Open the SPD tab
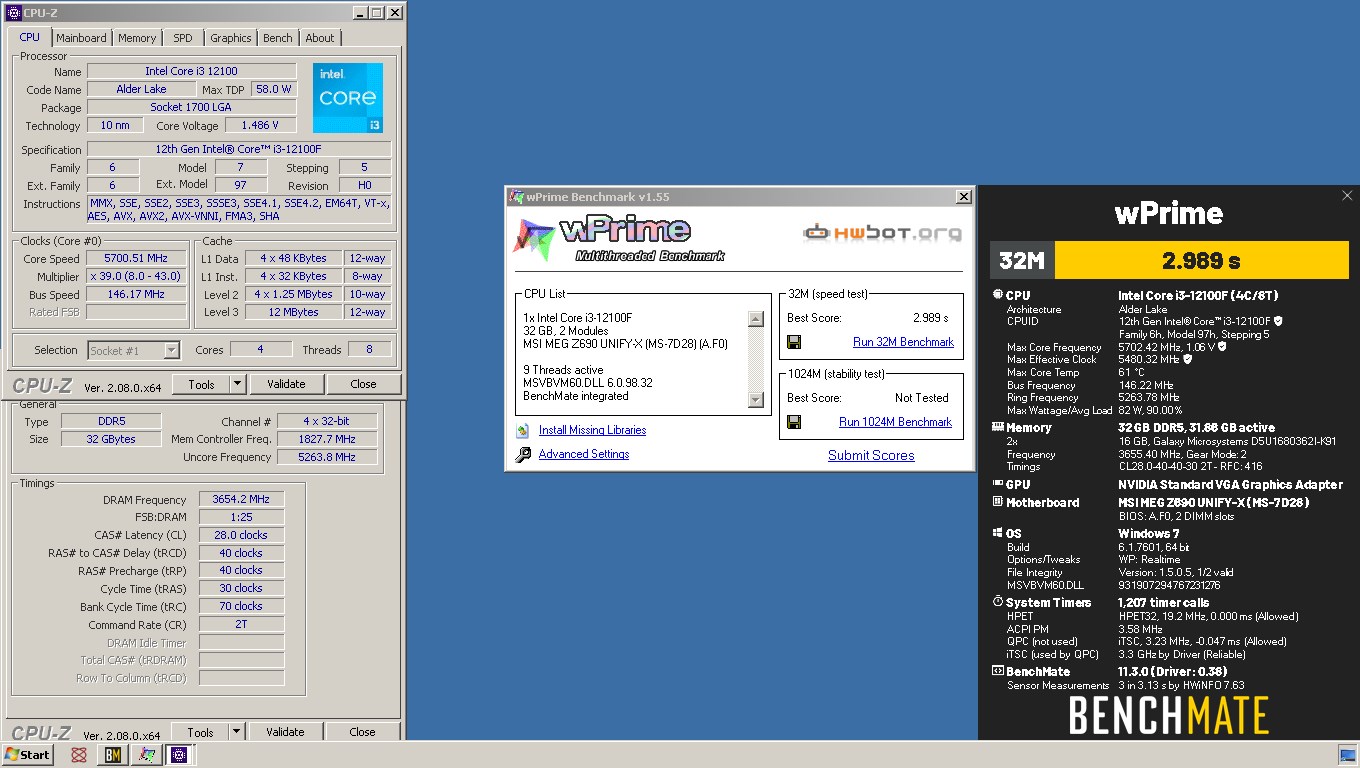This screenshot has width=1360, height=768. coord(183,38)
